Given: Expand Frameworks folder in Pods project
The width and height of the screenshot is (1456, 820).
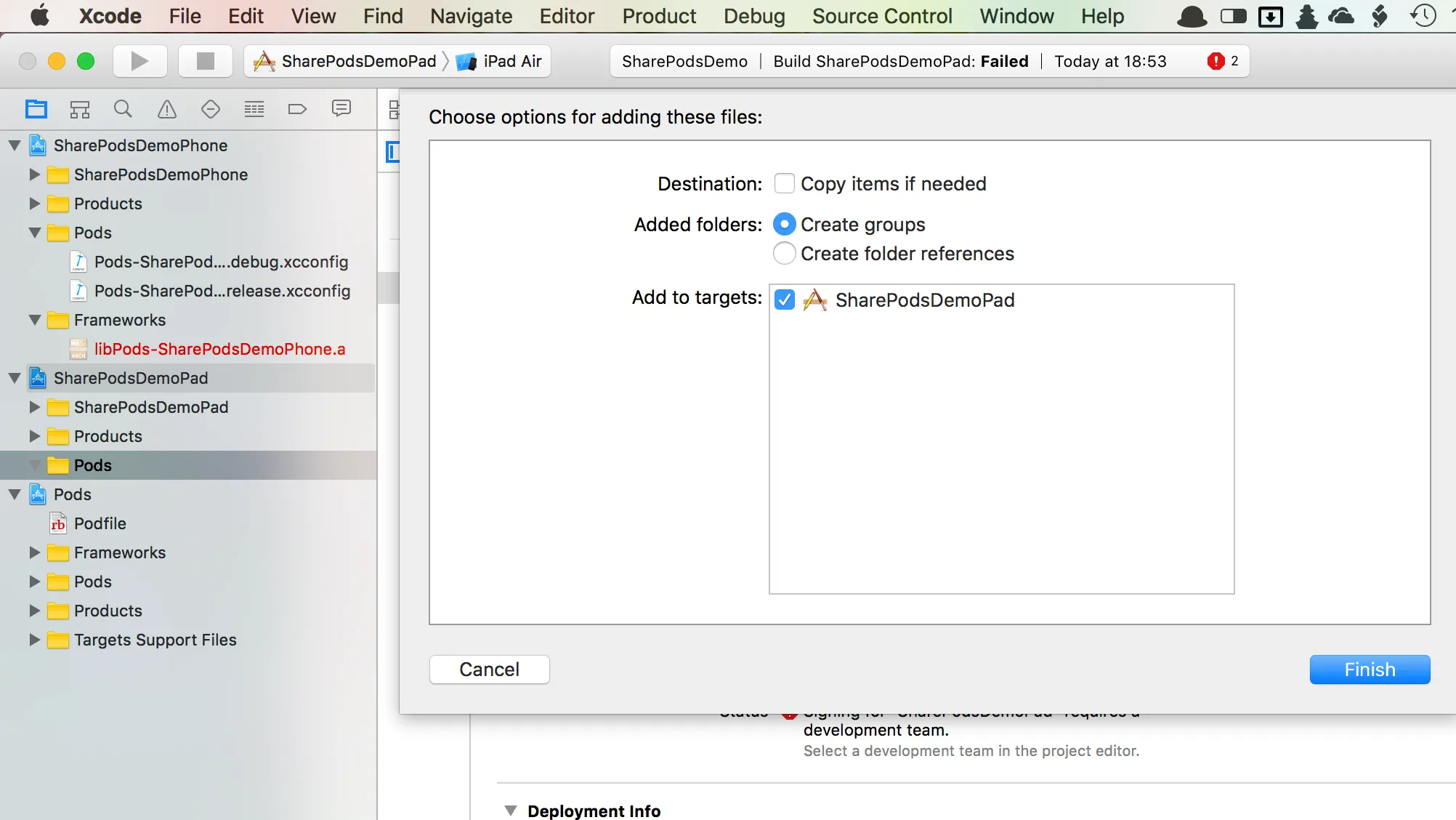Looking at the screenshot, I should pos(34,552).
